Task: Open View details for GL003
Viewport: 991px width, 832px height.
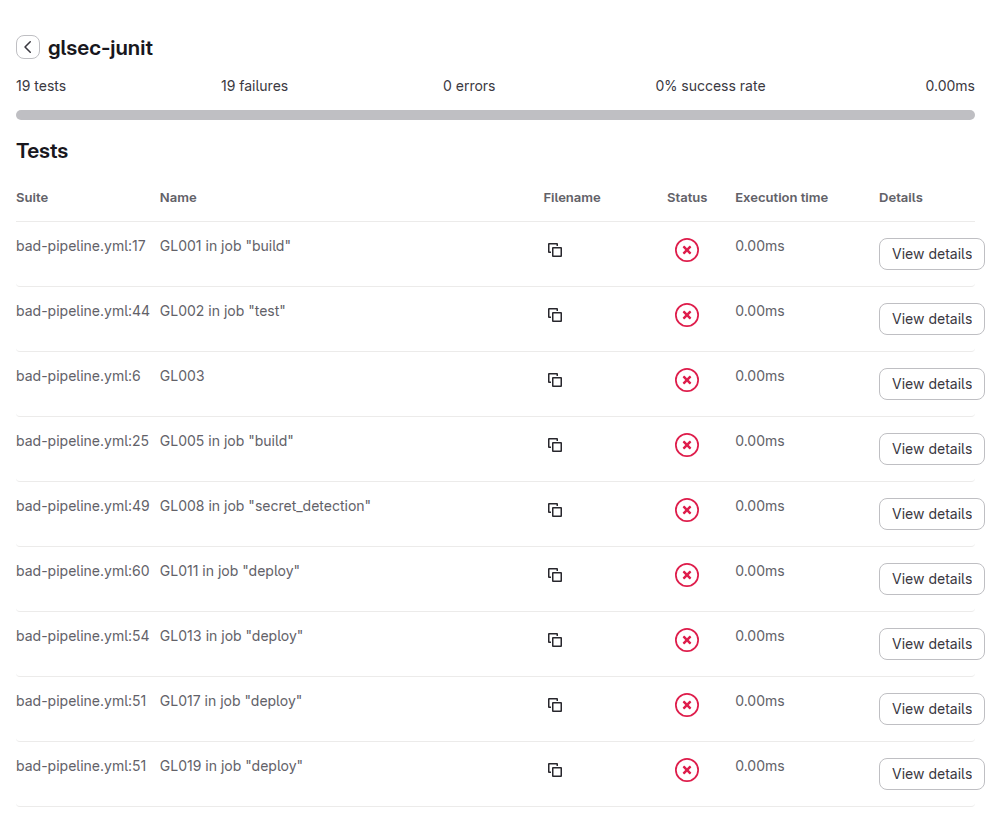Action: pyautogui.click(x=932, y=384)
